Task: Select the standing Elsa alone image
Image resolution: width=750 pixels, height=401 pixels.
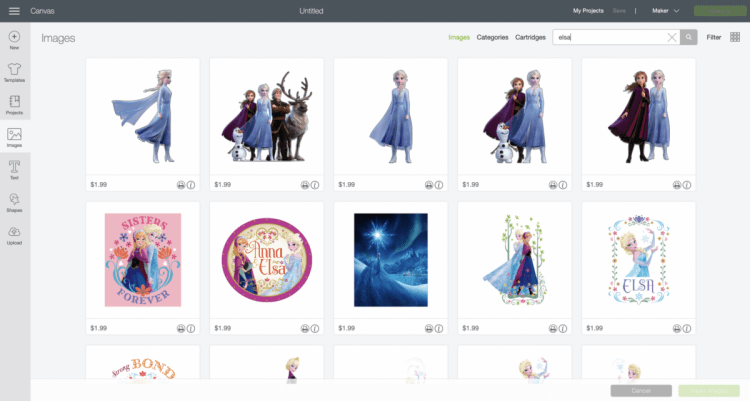Action: [x=391, y=116]
